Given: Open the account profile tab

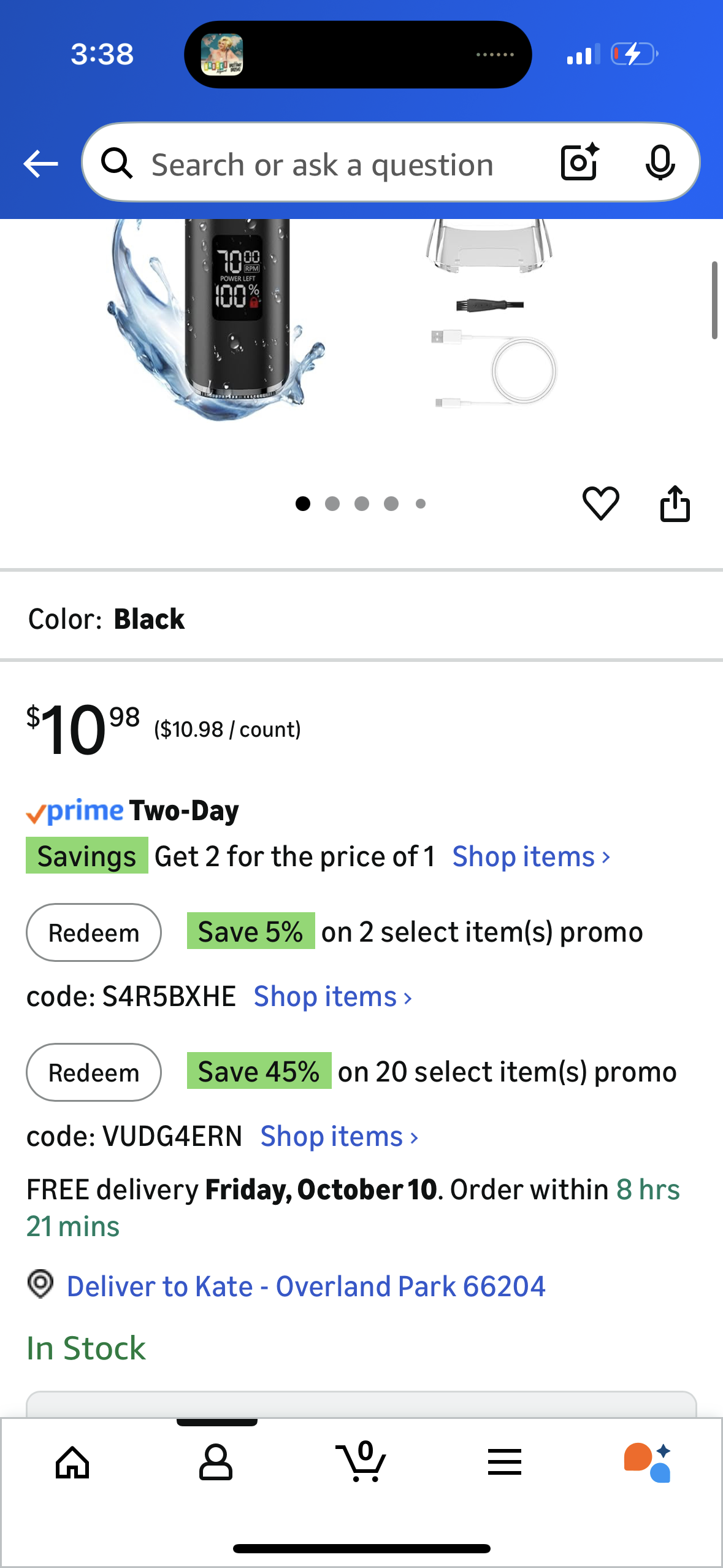Looking at the screenshot, I should click(x=216, y=1462).
